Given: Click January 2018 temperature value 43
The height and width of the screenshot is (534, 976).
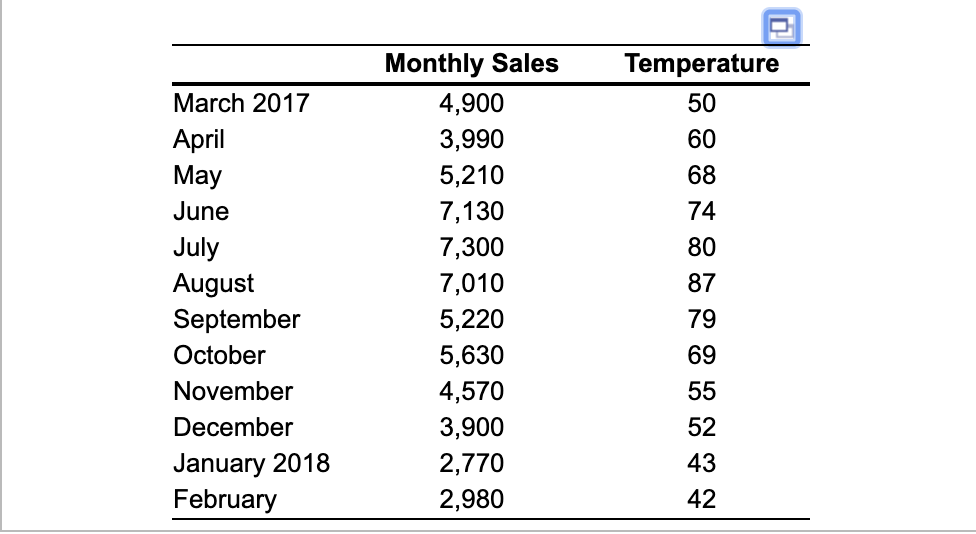Looking at the screenshot, I should click(x=702, y=463).
